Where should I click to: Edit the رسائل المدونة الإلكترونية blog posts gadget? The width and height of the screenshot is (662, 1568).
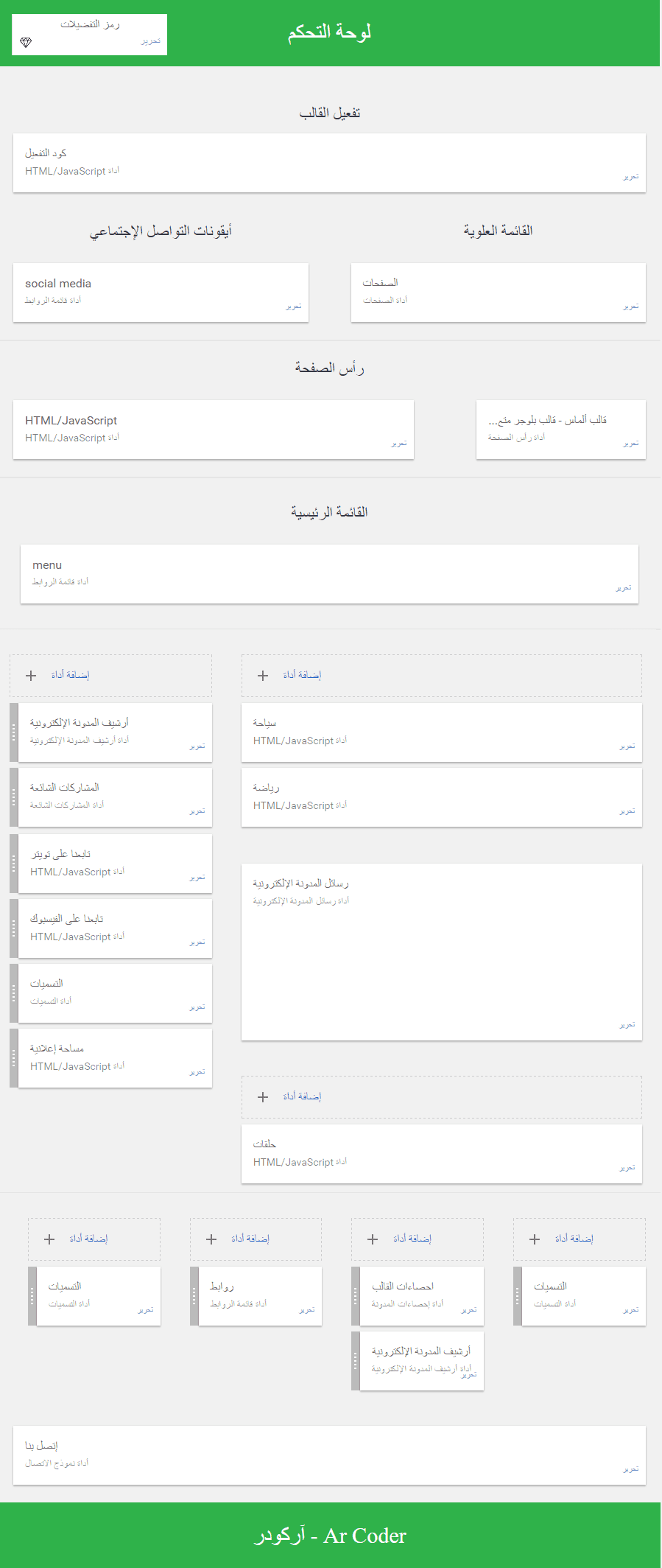pyautogui.click(x=627, y=1025)
